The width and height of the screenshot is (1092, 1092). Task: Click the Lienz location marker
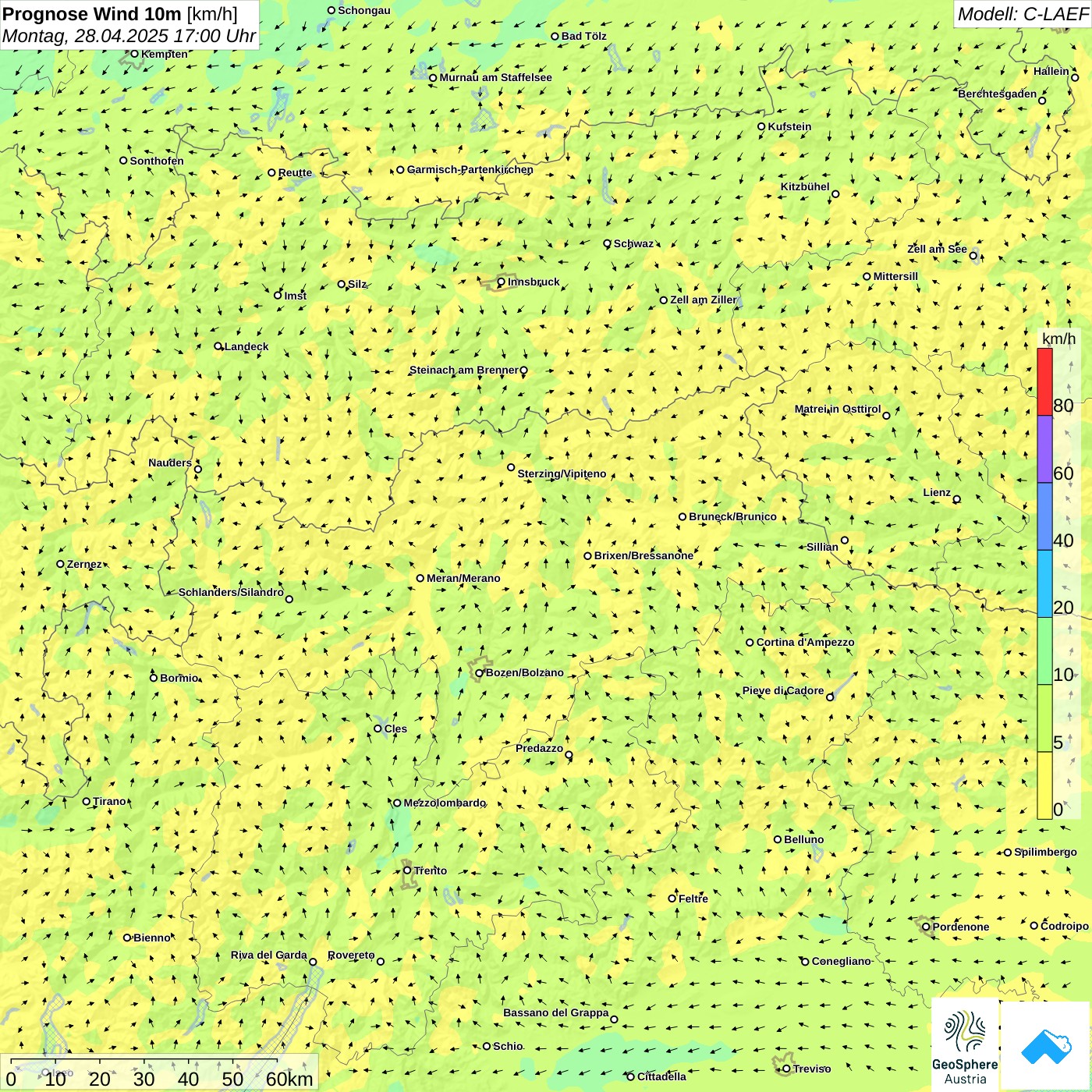957,499
